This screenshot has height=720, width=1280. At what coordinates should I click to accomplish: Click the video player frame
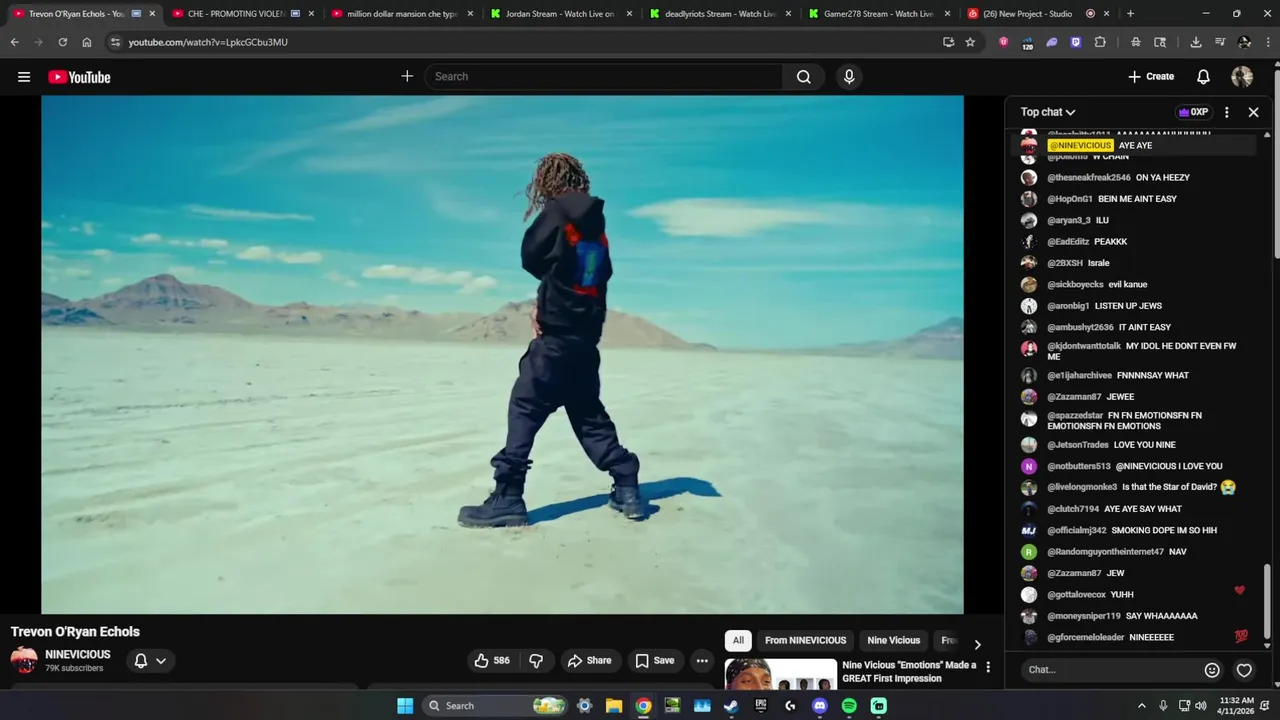point(502,354)
